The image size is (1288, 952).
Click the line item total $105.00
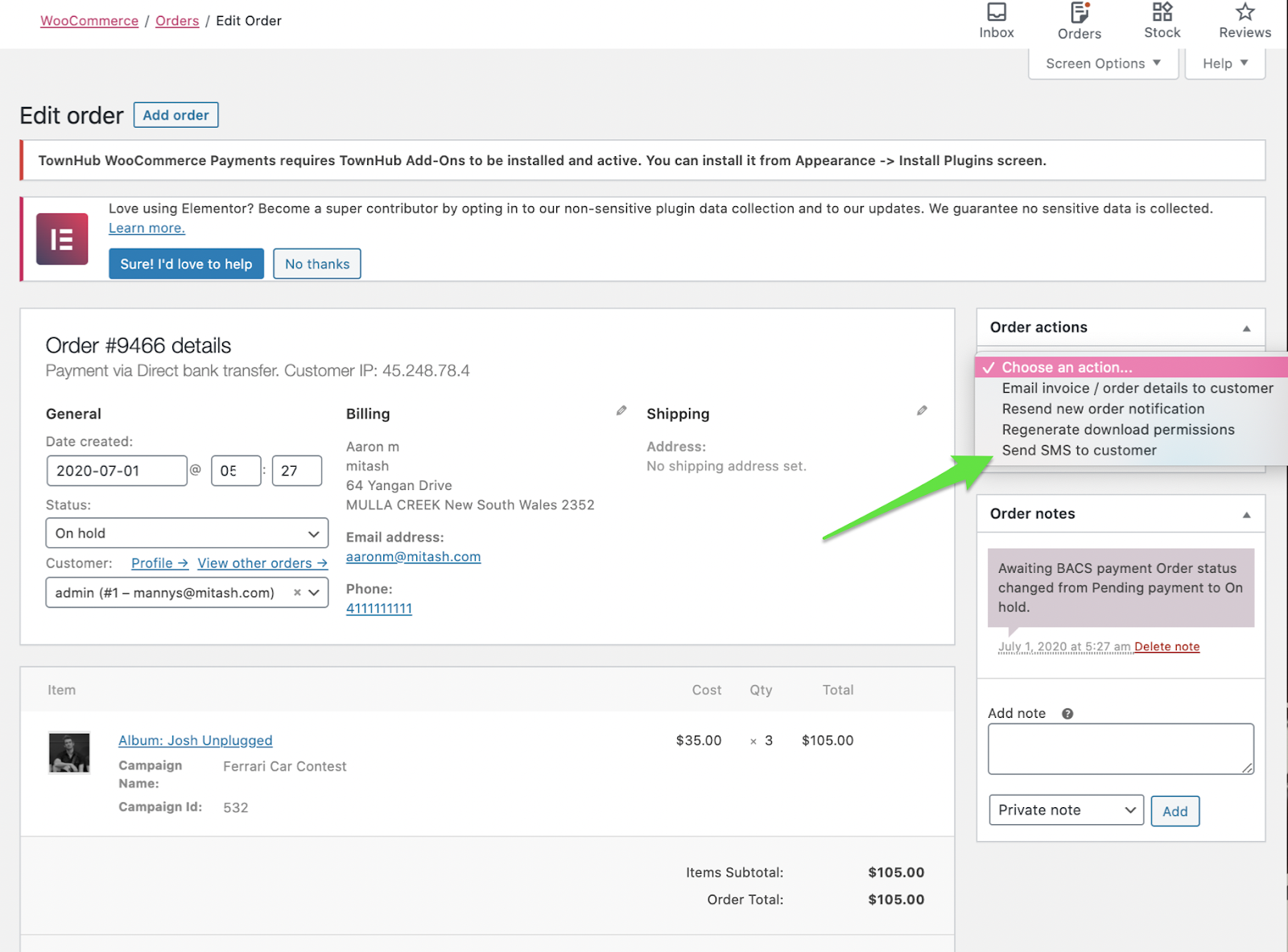pyautogui.click(x=828, y=740)
